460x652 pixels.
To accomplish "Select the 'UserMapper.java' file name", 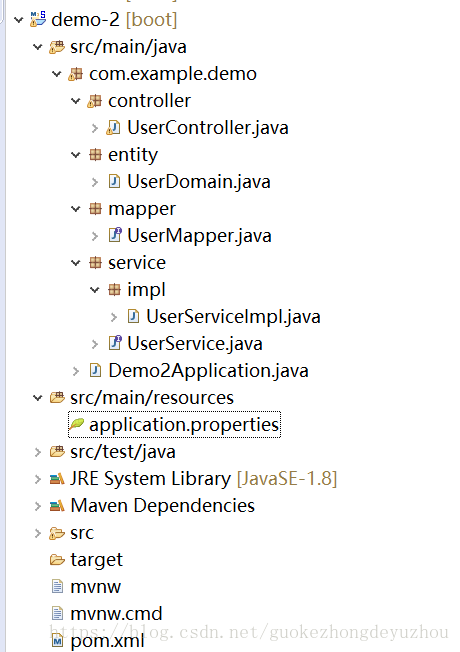I will [199, 235].
